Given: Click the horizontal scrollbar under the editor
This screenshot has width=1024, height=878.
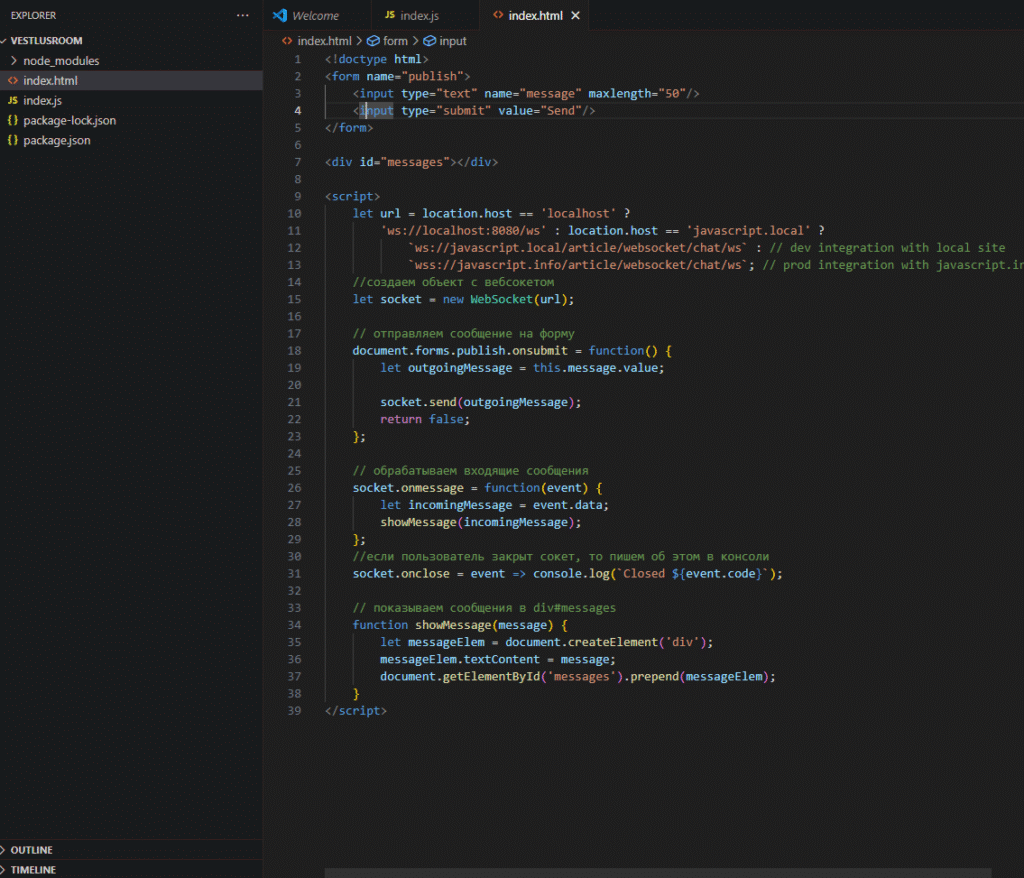Looking at the screenshot, I should [x=658, y=872].
